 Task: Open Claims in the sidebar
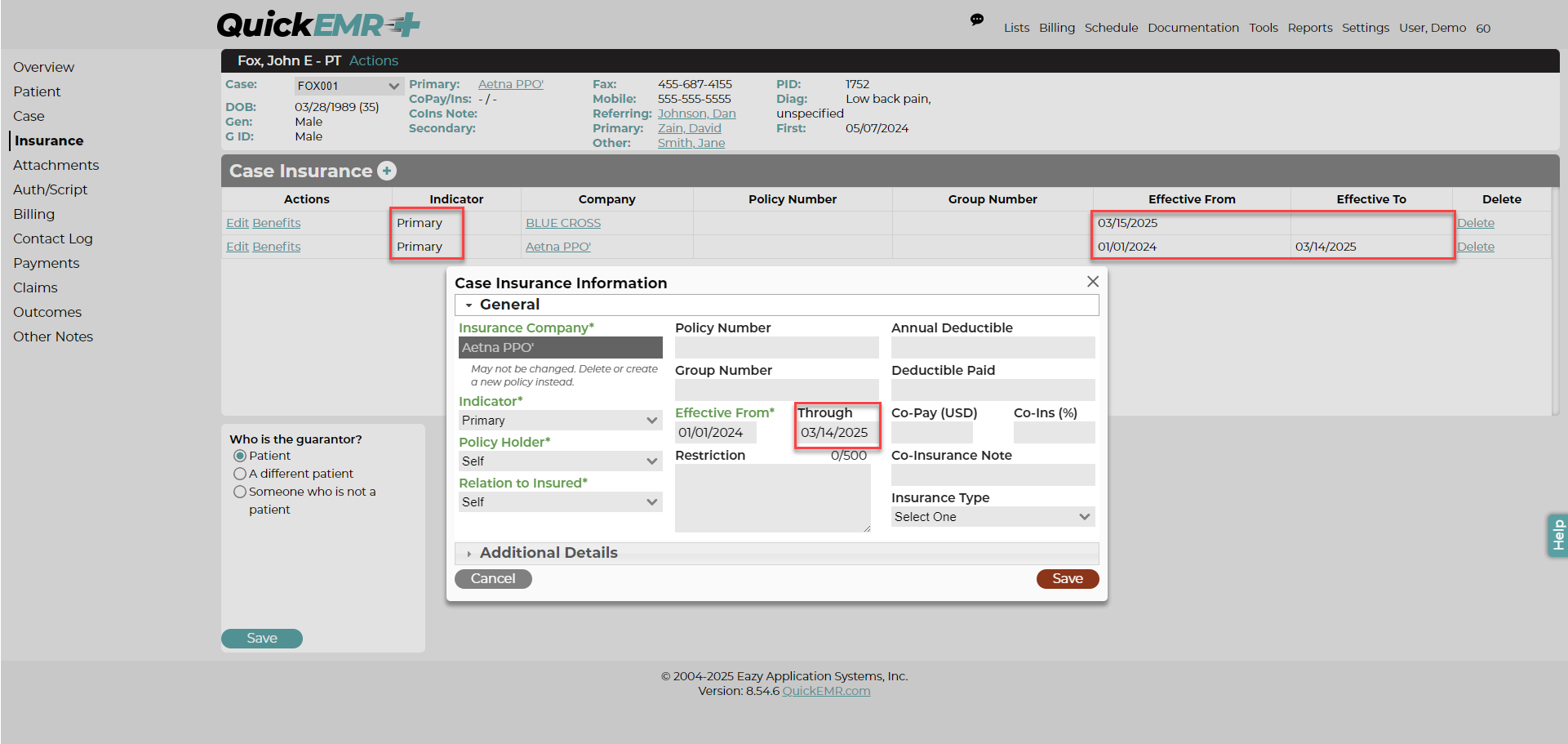(x=35, y=287)
